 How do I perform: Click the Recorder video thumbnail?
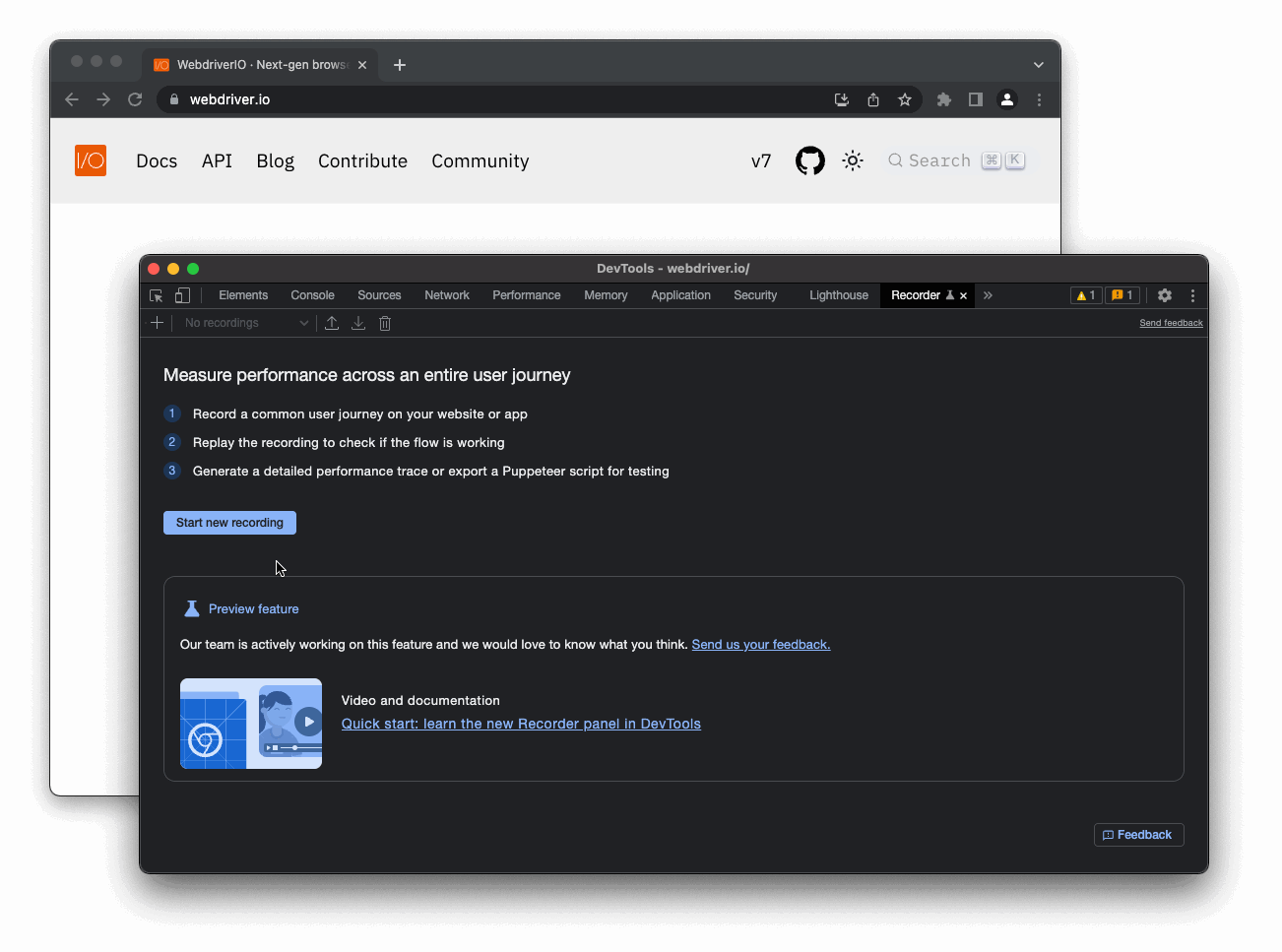(x=251, y=724)
